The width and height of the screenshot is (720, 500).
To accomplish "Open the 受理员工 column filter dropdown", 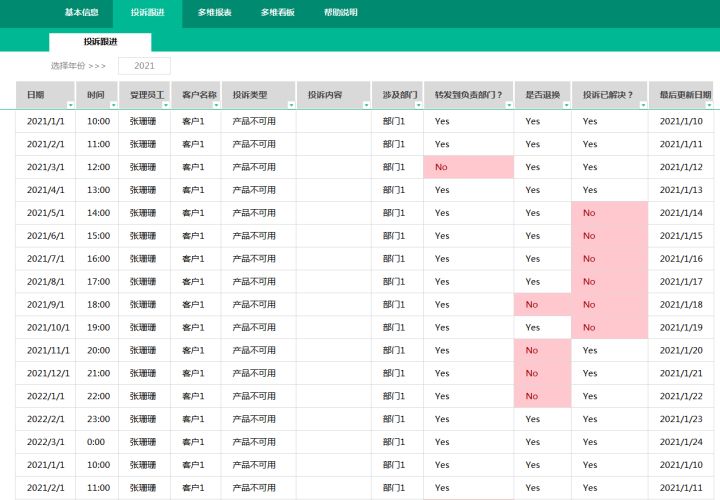I will (166, 105).
